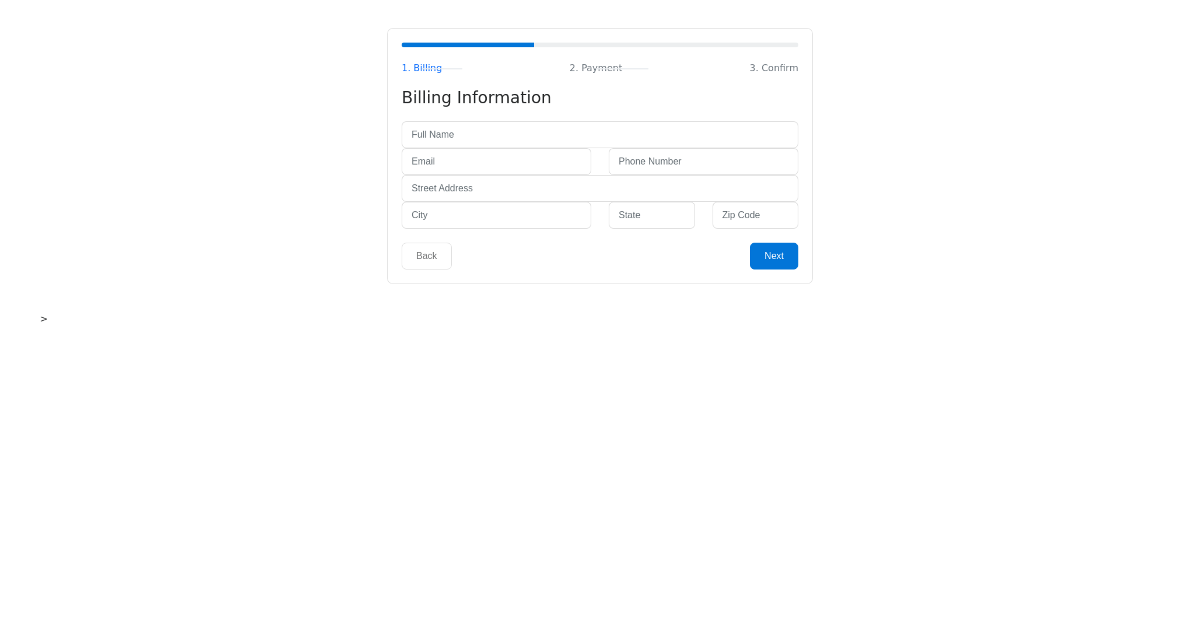The height and width of the screenshot is (630, 1200).
Task: Jump to the "3. Confirm" step
Action: (x=773, y=67)
